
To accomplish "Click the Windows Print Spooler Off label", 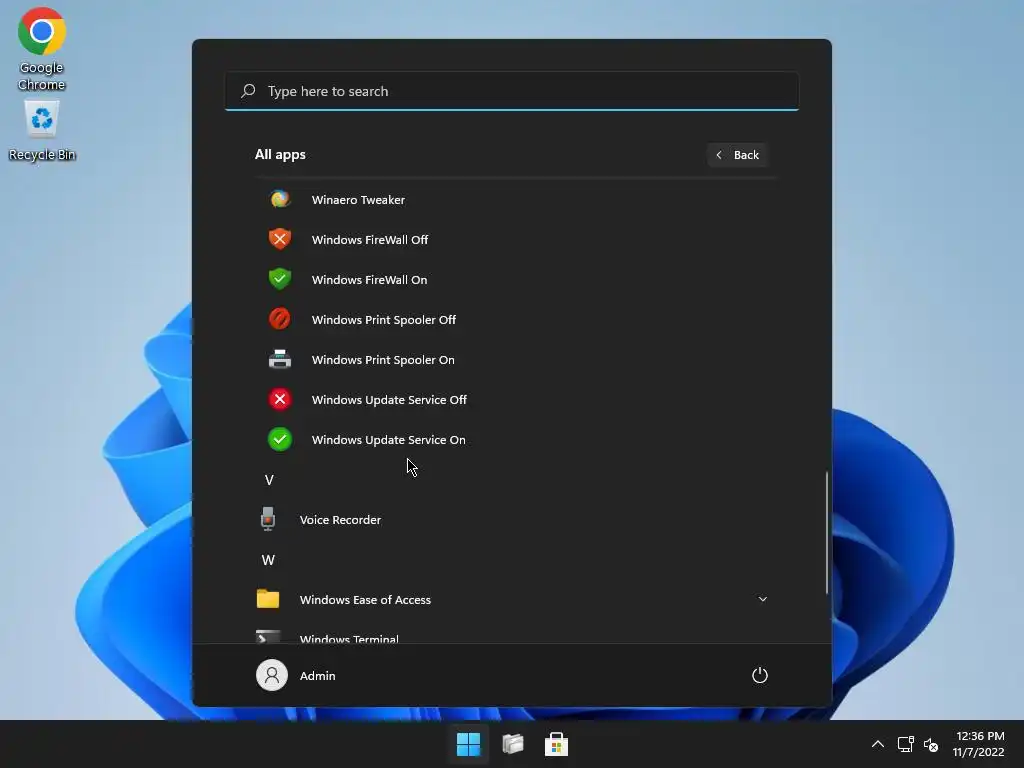I will 383,319.
